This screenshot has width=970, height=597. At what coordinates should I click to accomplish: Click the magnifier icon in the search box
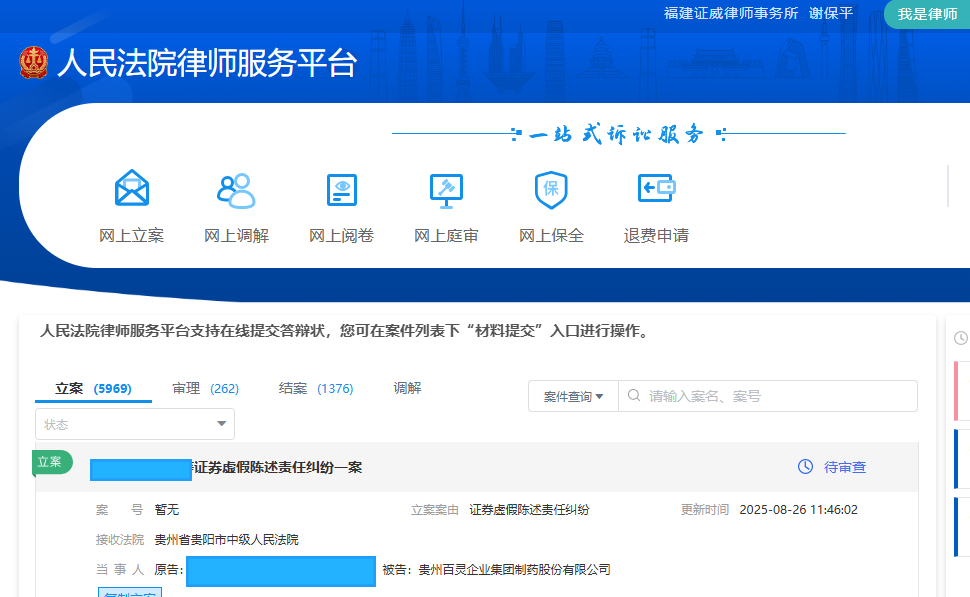634,395
